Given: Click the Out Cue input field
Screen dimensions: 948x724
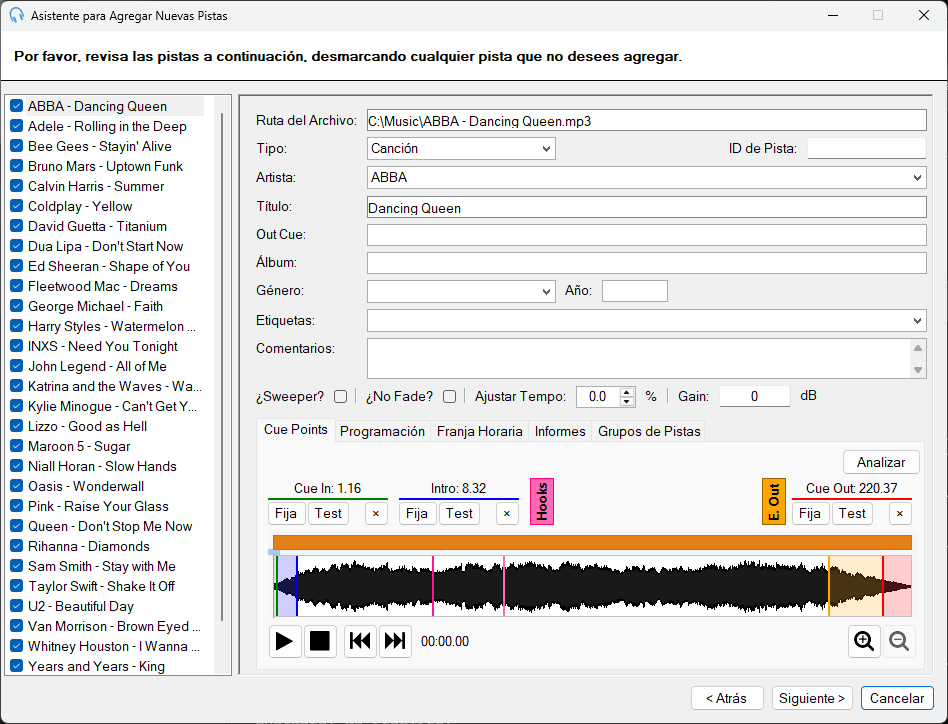Looking at the screenshot, I should tap(646, 234).
